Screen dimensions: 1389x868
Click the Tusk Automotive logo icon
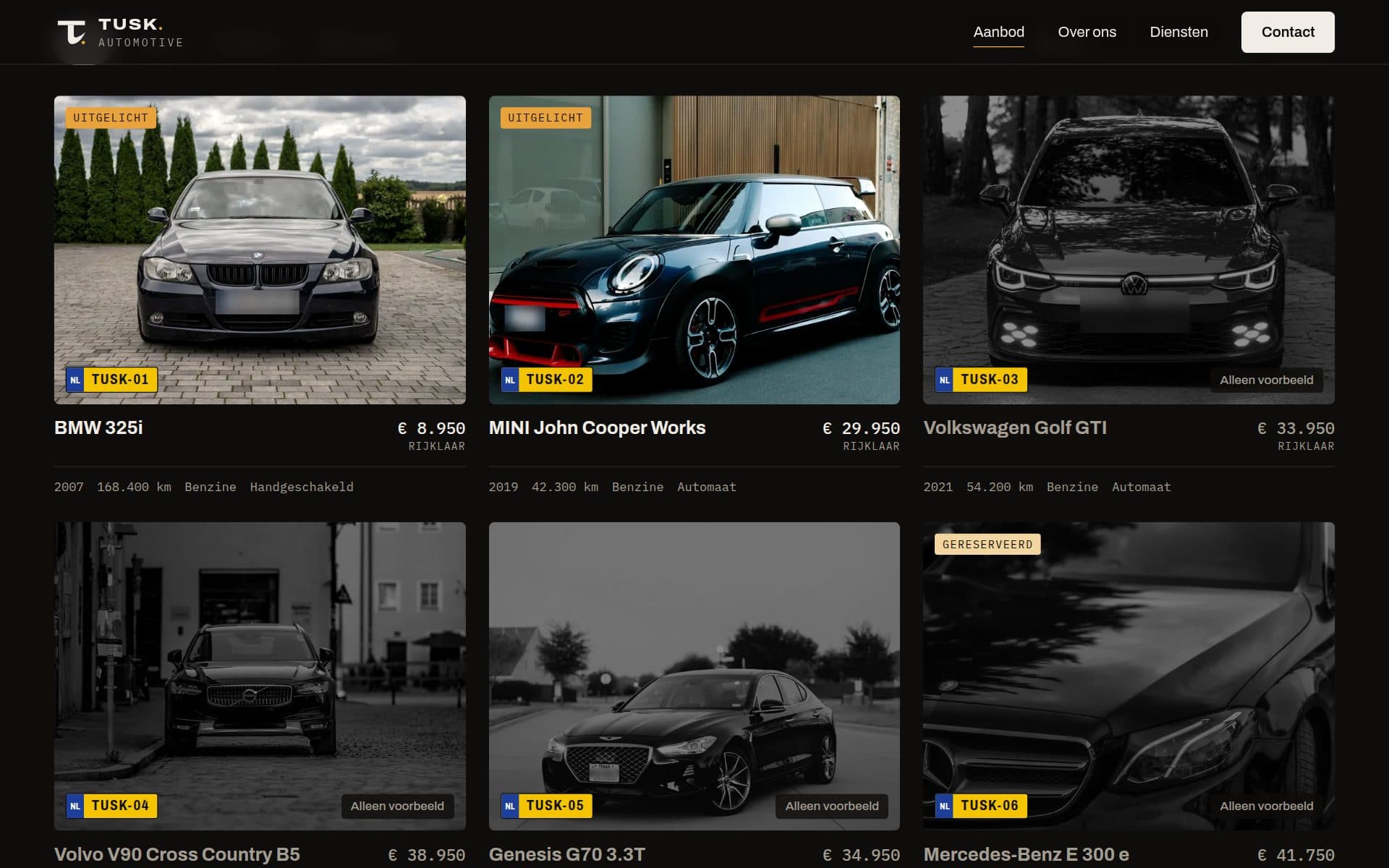click(72, 32)
